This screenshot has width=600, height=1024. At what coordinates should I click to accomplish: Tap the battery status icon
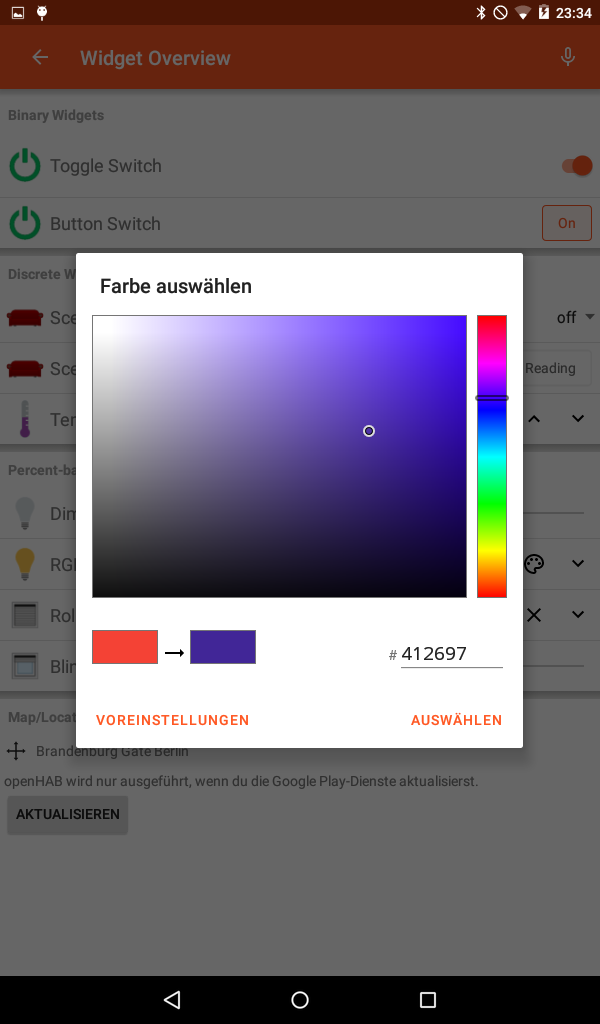[x=544, y=12]
